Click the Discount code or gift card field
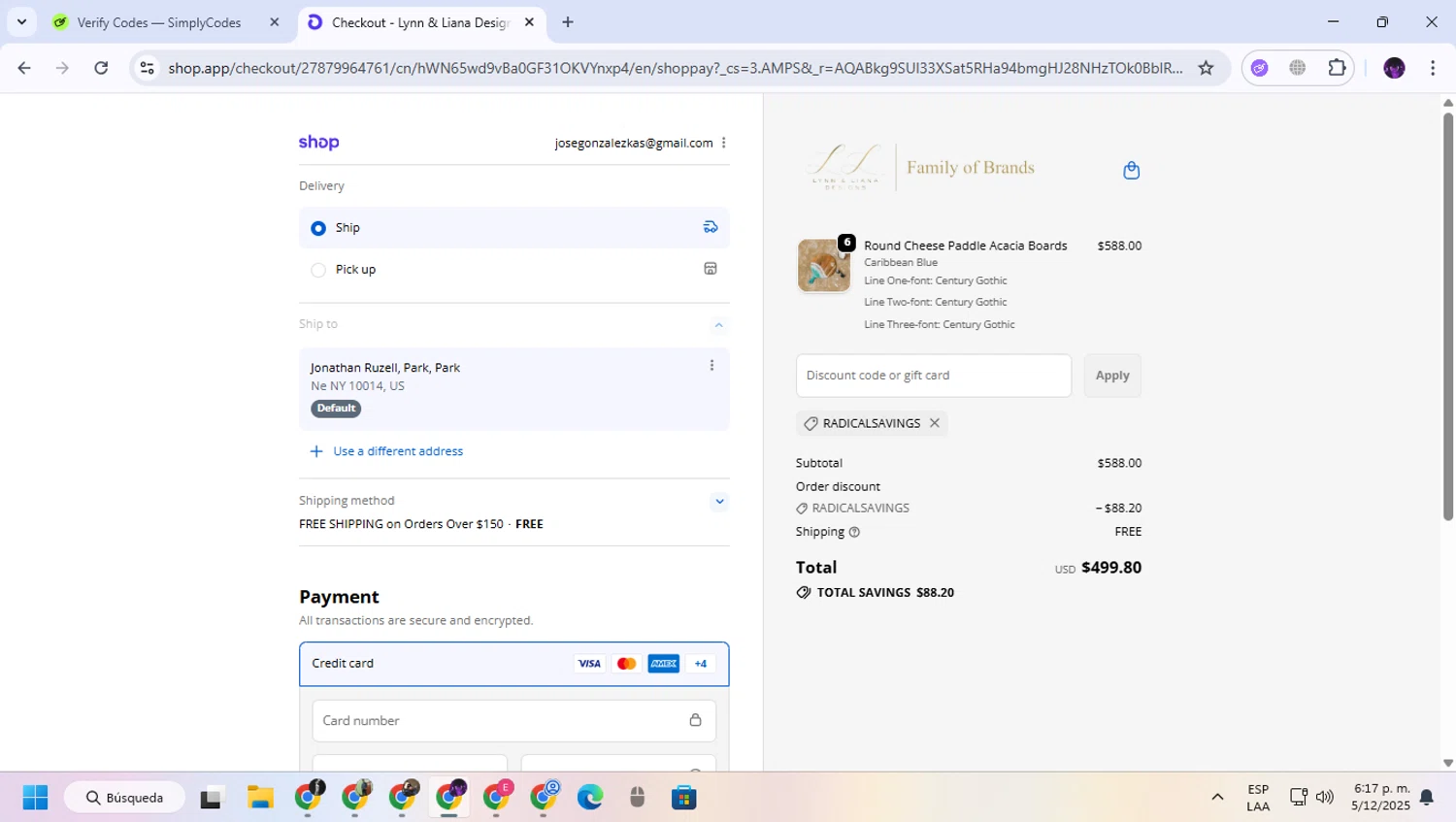This screenshot has width=1456, height=822. coord(934,376)
